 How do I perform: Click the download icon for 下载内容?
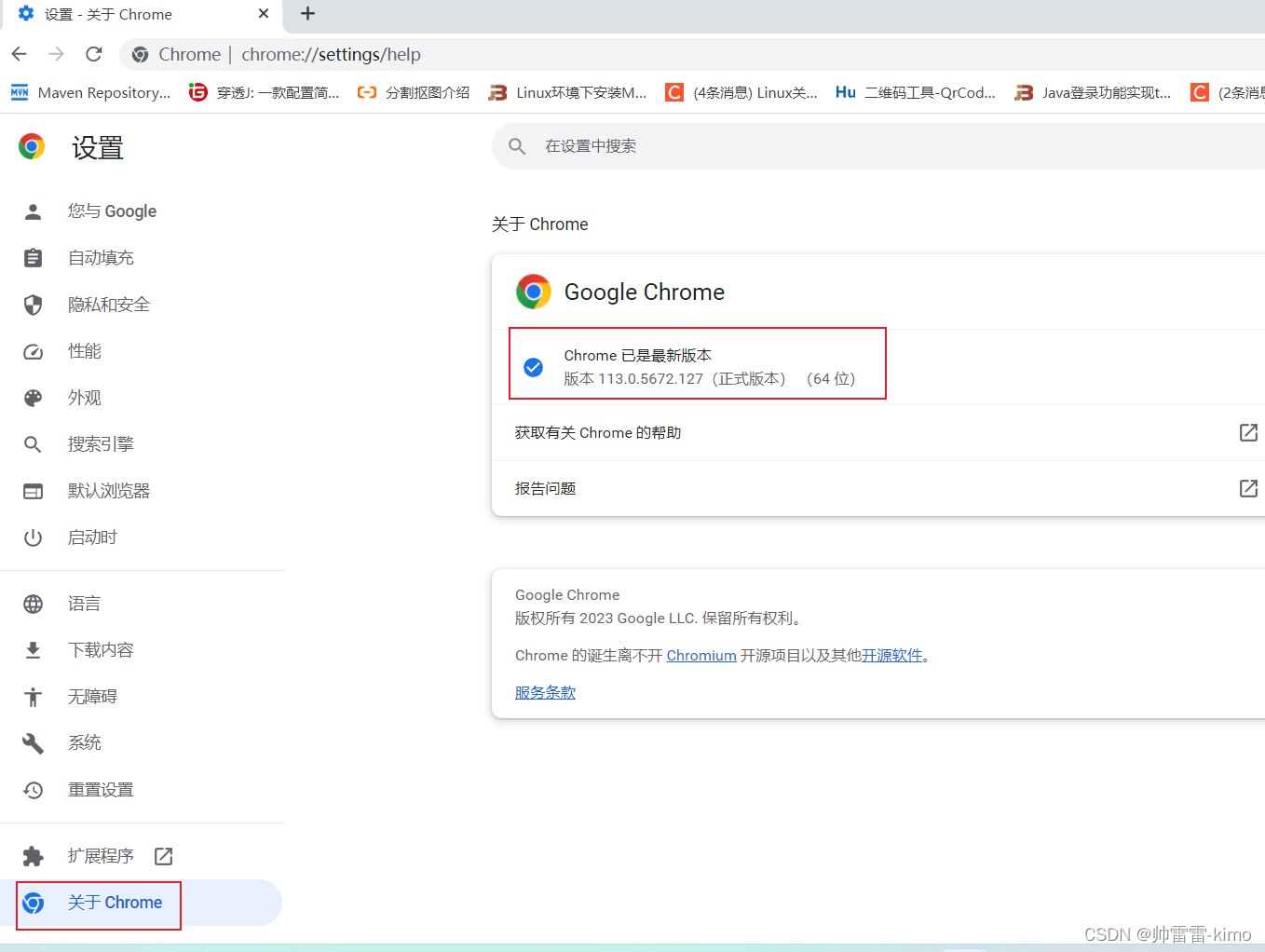click(33, 650)
